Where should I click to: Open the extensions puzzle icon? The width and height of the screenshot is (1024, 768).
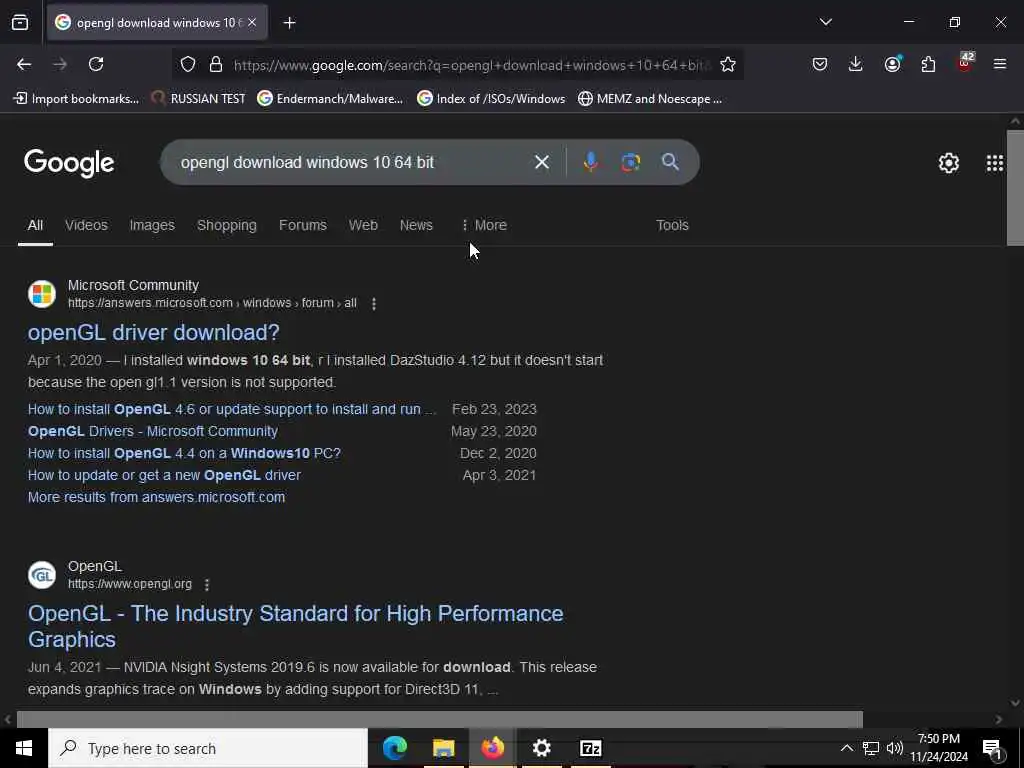pos(928,64)
